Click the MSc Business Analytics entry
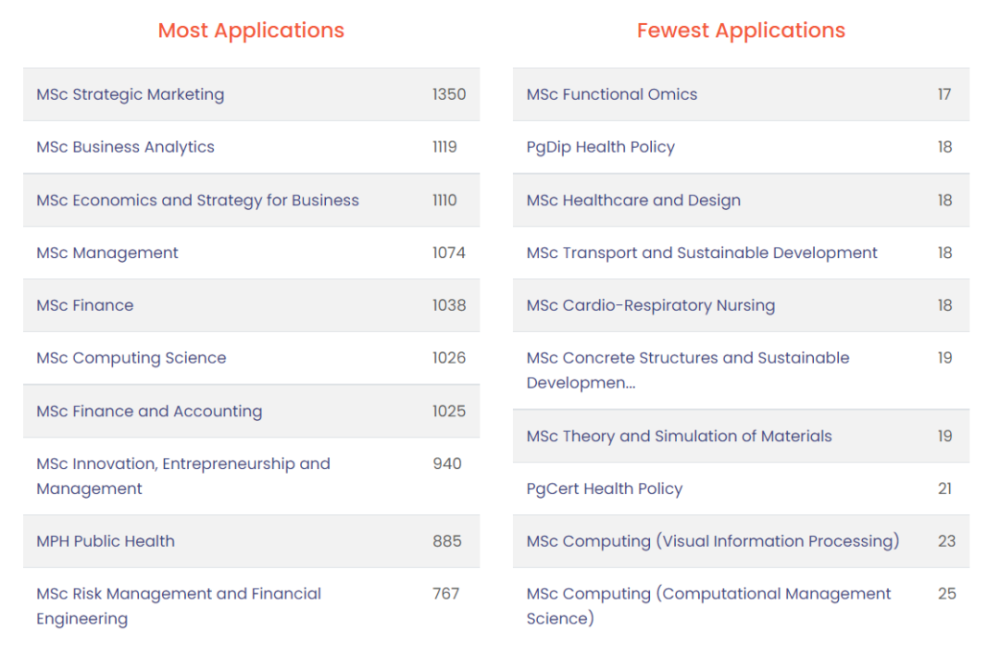1000x656 pixels. (x=251, y=147)
